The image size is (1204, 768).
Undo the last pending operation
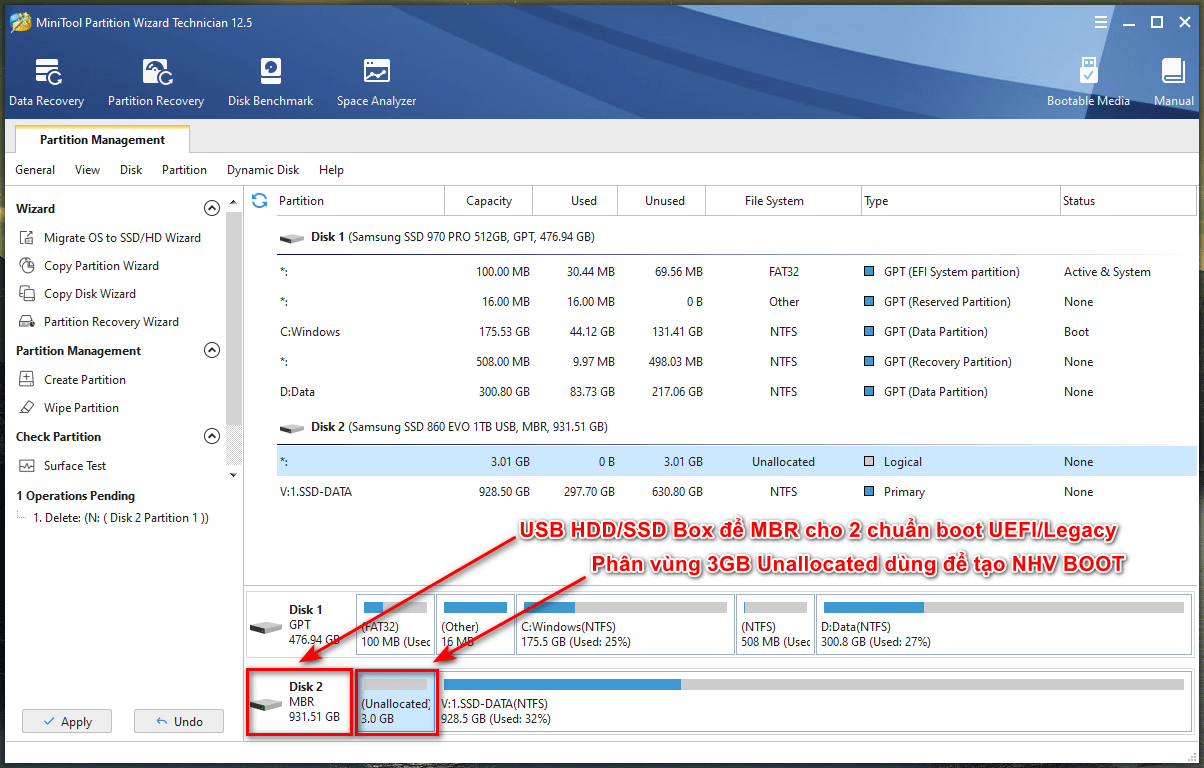(179, 721)
